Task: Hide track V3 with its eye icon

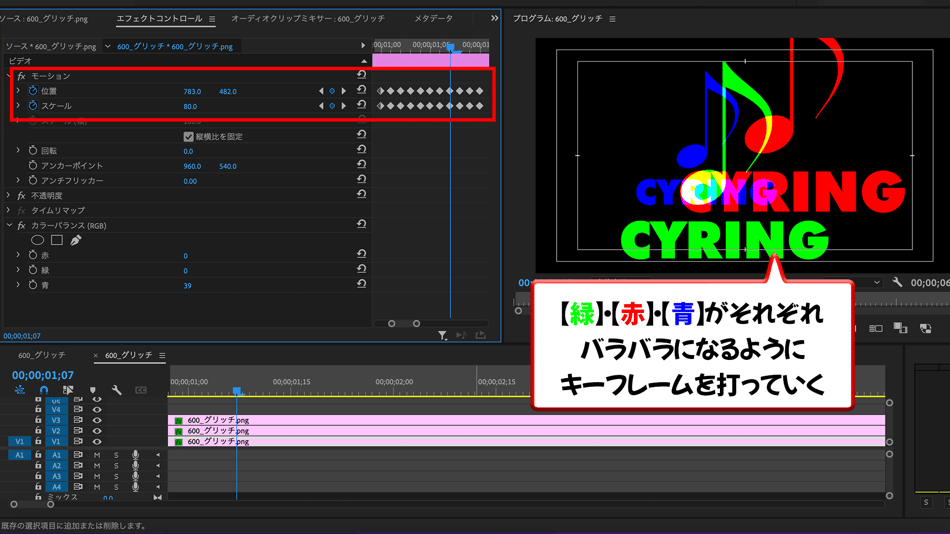Action: (97, 420)
